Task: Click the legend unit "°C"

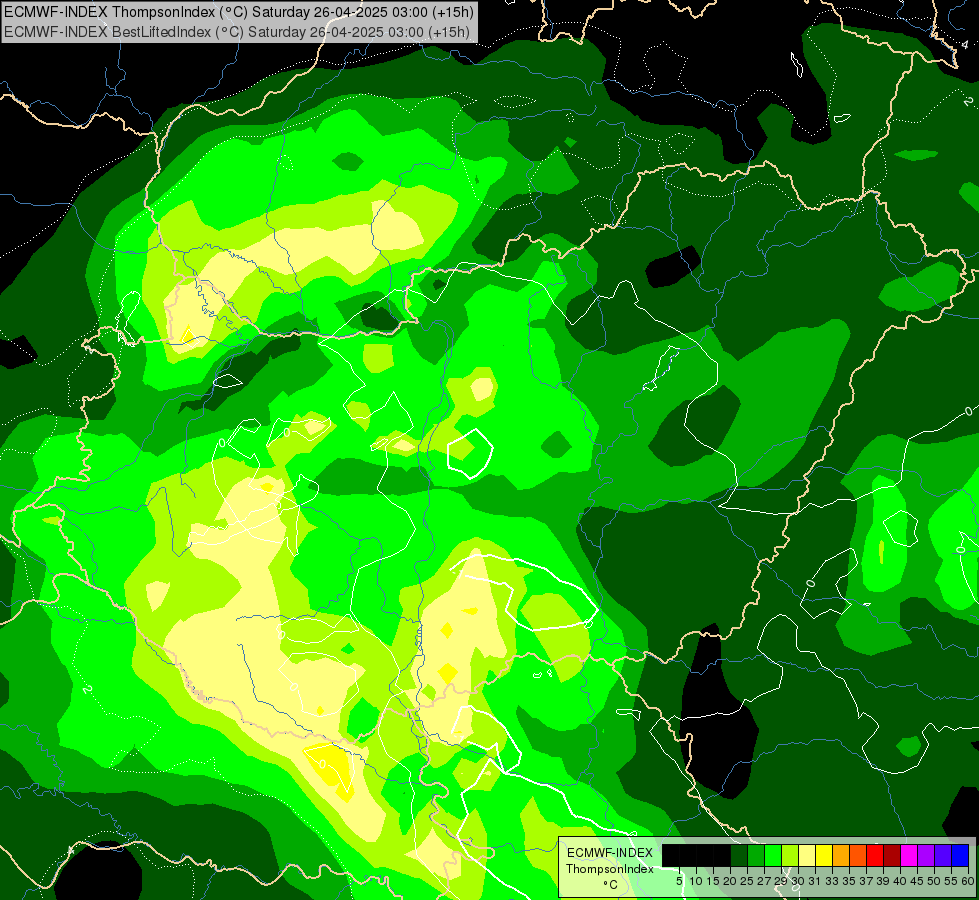Action: point(610,884)
